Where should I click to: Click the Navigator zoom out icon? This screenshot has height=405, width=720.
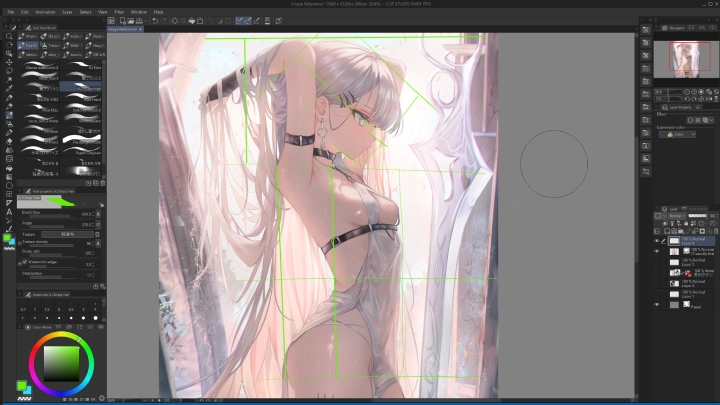687,92
